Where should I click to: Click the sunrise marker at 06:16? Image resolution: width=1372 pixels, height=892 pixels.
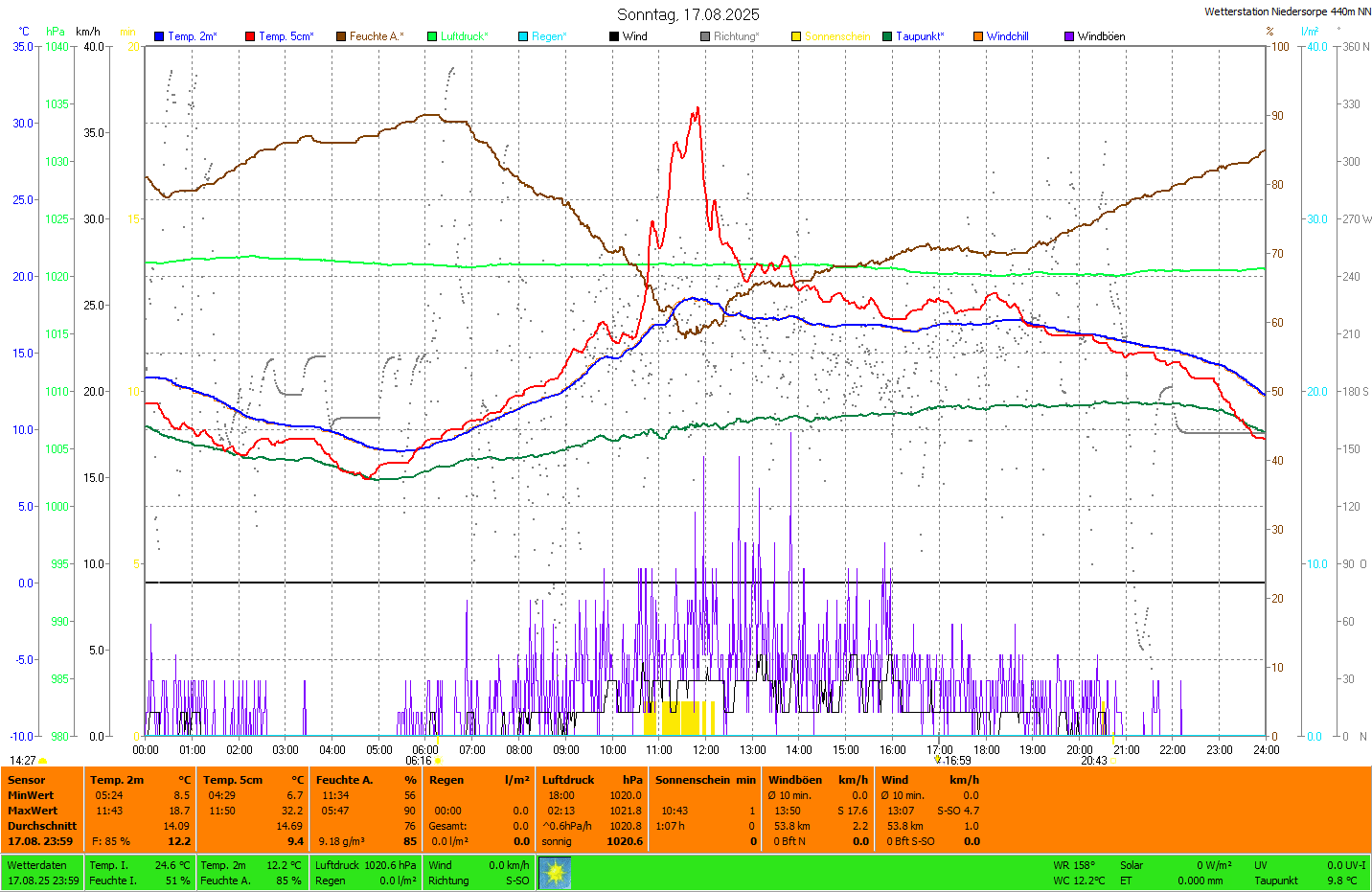tap(438, 761)
